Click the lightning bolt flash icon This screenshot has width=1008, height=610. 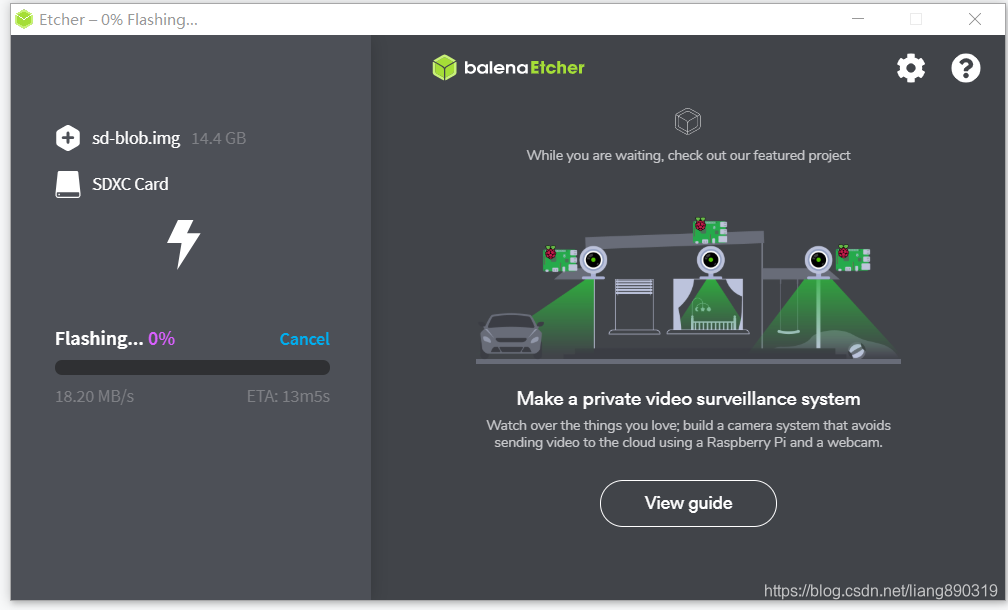184,244
